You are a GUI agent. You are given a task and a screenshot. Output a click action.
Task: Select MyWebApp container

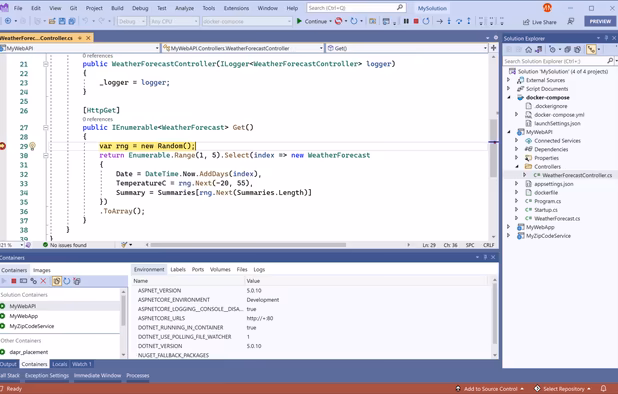pyautogui.click(x=24, y=316)
